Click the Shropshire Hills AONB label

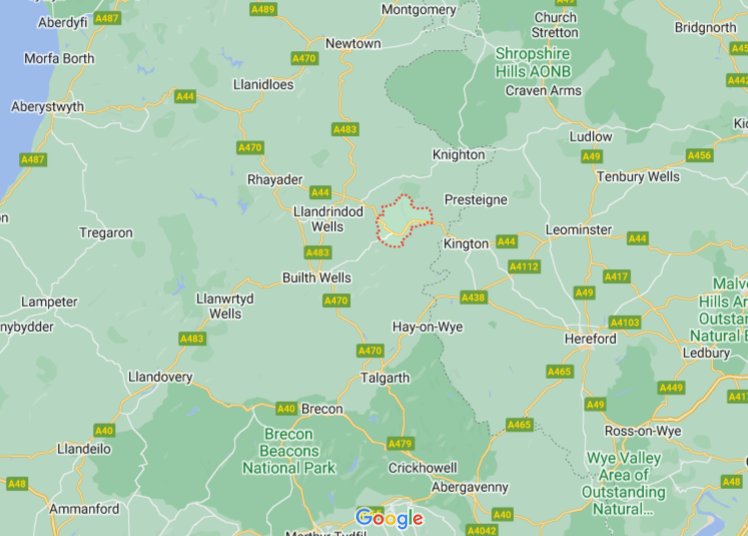pos(533,62)
